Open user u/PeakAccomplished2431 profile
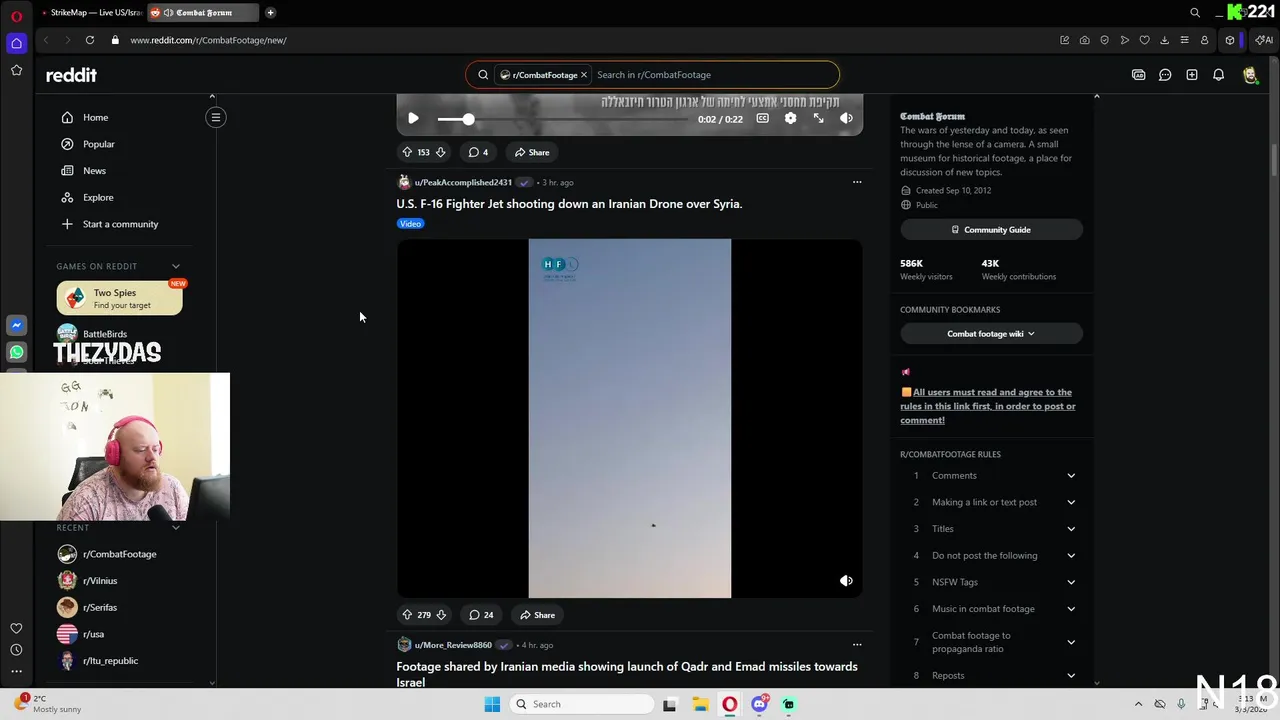Image resolution: width=1280 pixels, height=720 pixels. [x=463, y=182]
